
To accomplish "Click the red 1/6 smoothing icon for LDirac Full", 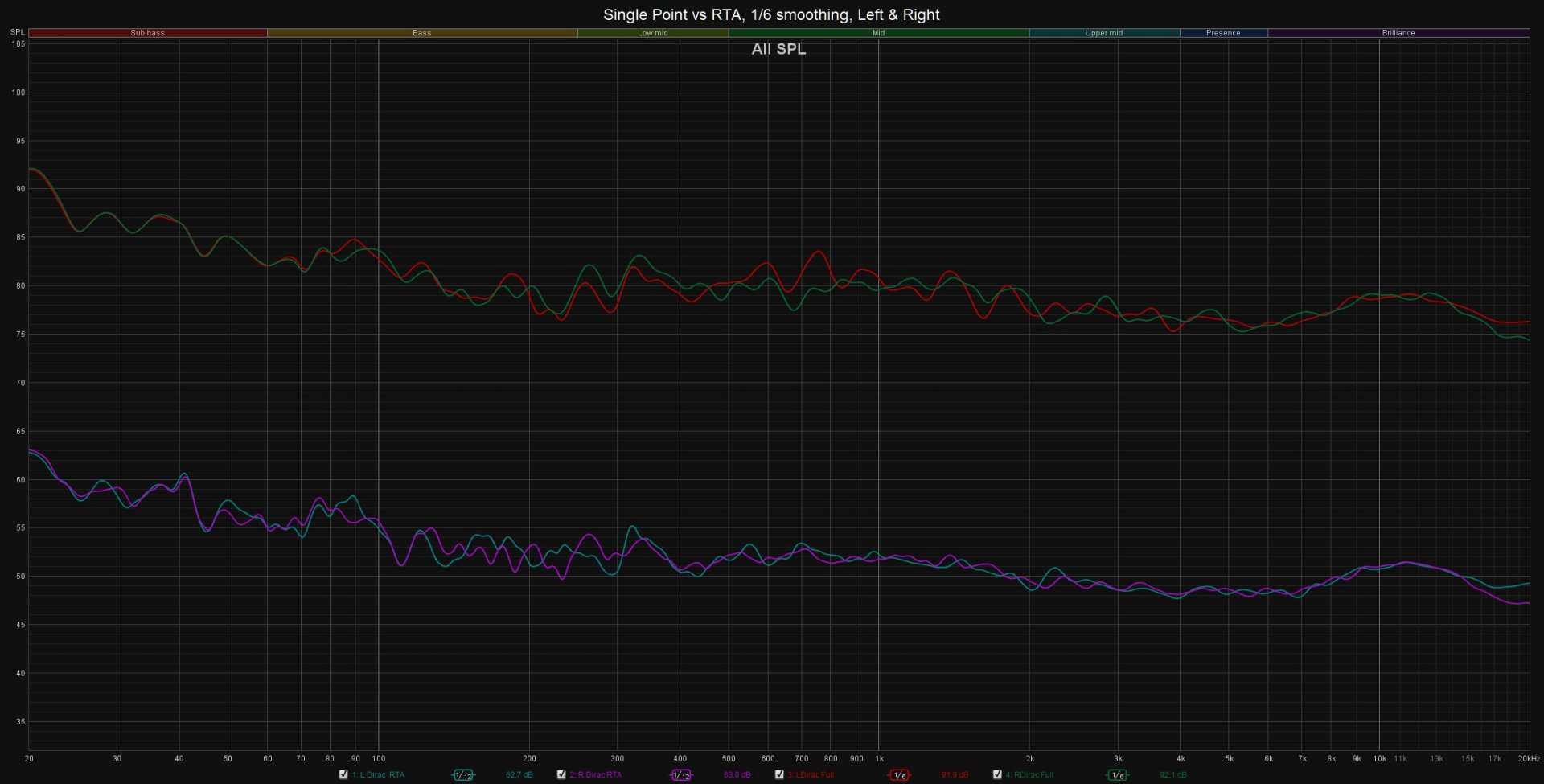I will (899, 775).
